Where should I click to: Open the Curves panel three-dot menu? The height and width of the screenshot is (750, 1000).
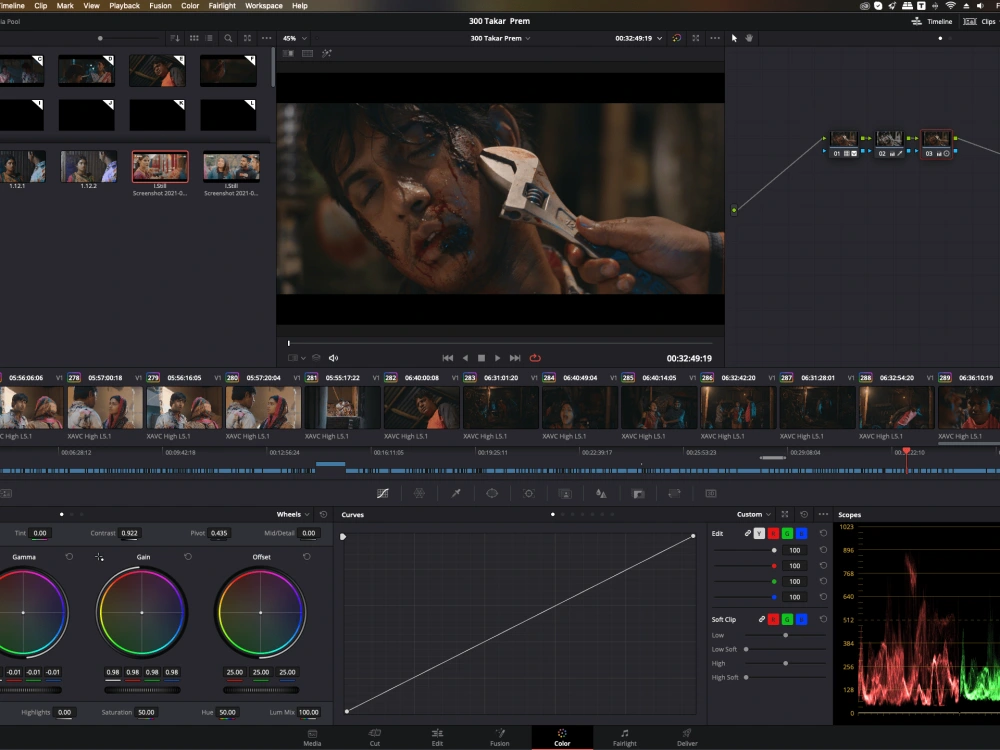[x=823, y=514]
